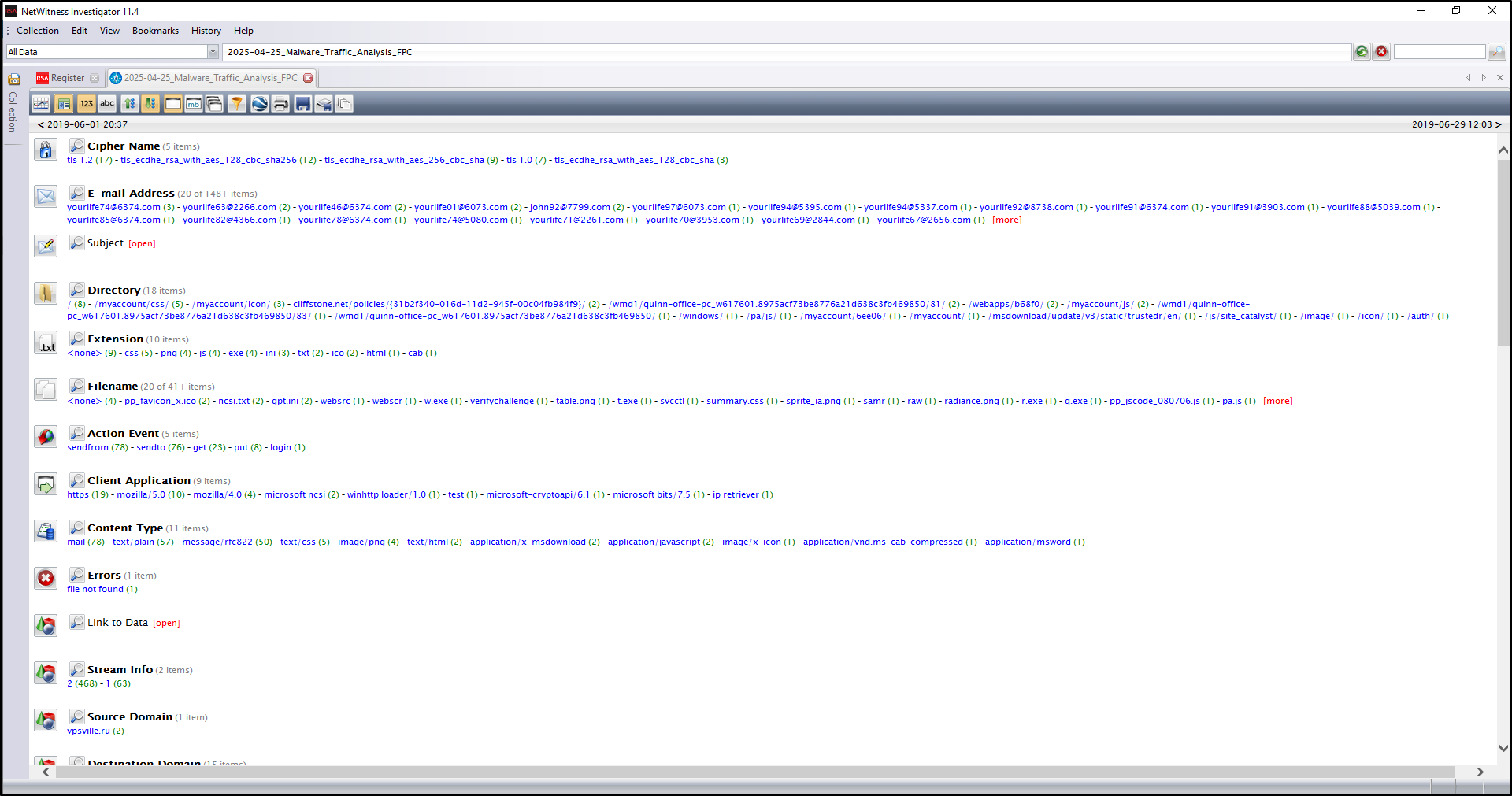Click the magnifier search button
Image resolution: width=1512 pixels, height=796 pixels.
(1497, 52)
